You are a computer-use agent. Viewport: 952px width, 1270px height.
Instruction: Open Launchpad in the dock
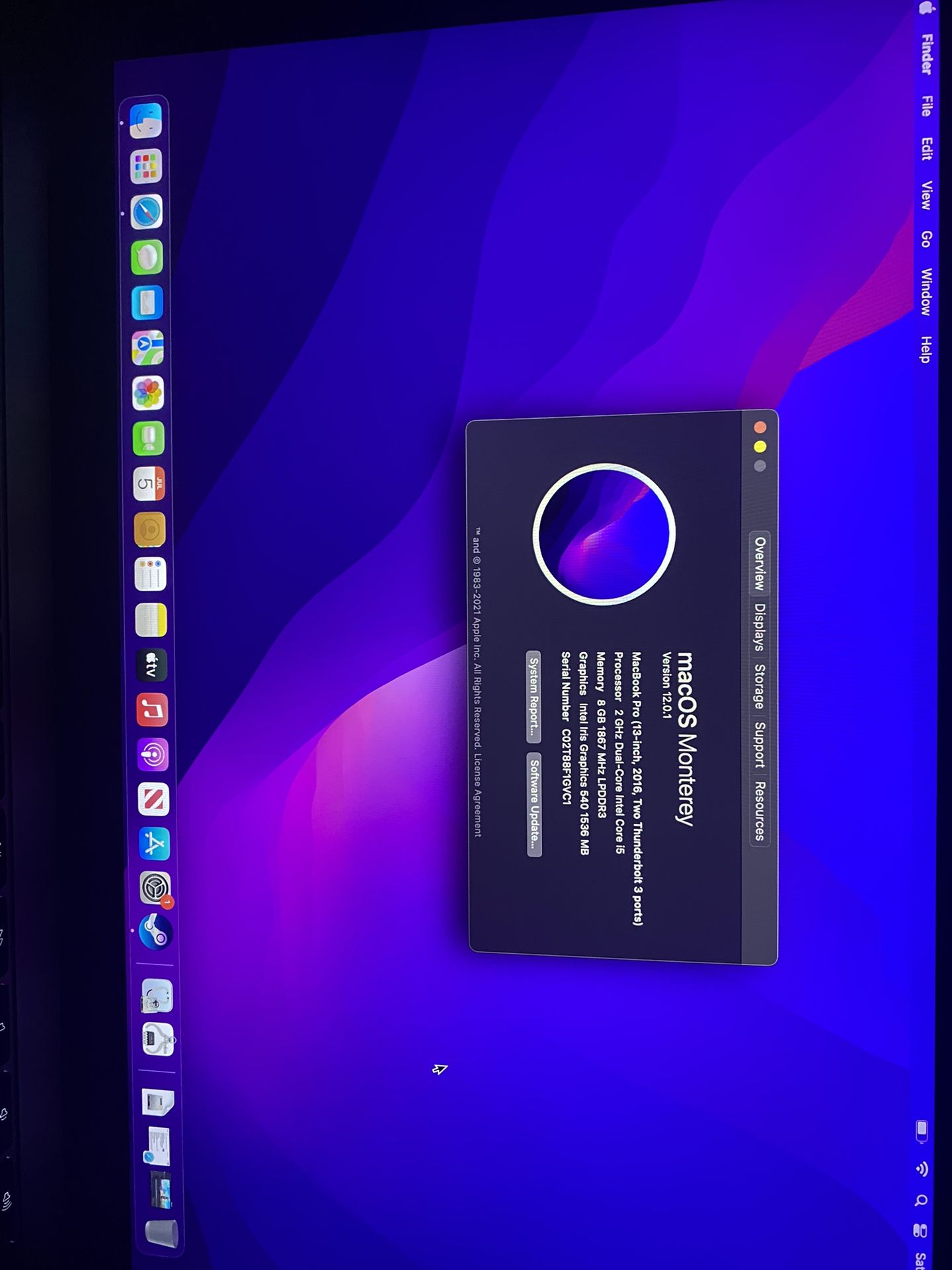(146, 166)
